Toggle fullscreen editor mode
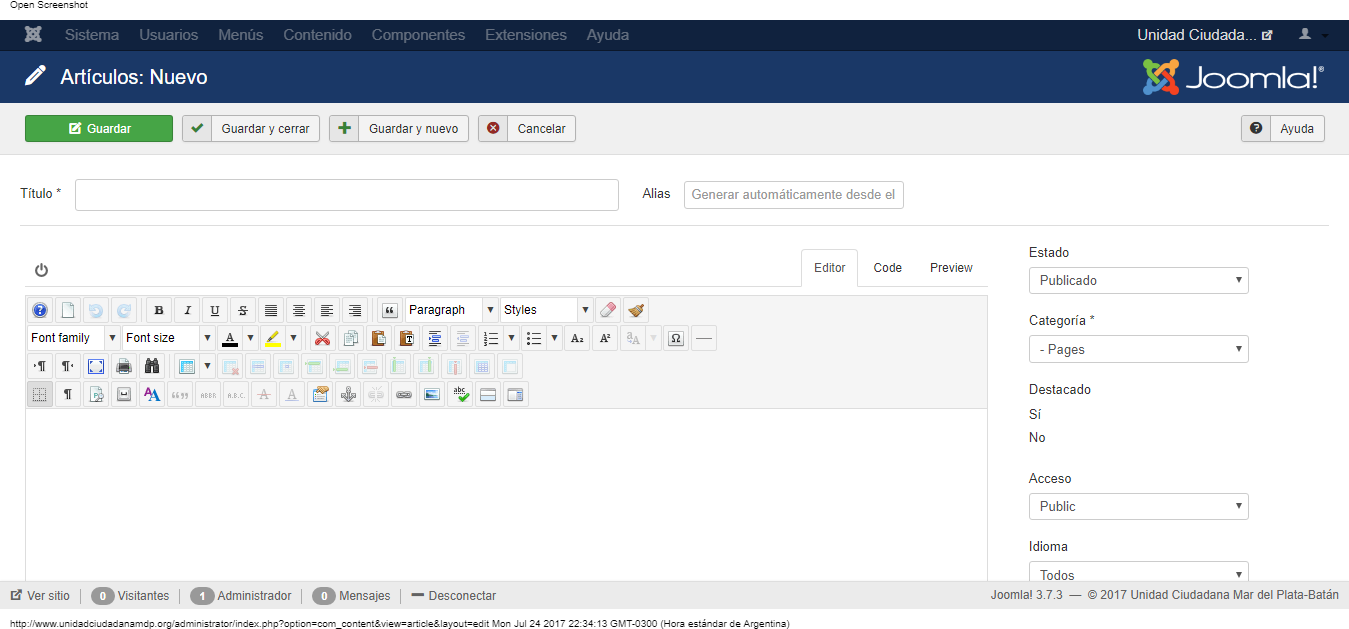The width and height of the screenshot is (1349, 629). tap(96, 366)
